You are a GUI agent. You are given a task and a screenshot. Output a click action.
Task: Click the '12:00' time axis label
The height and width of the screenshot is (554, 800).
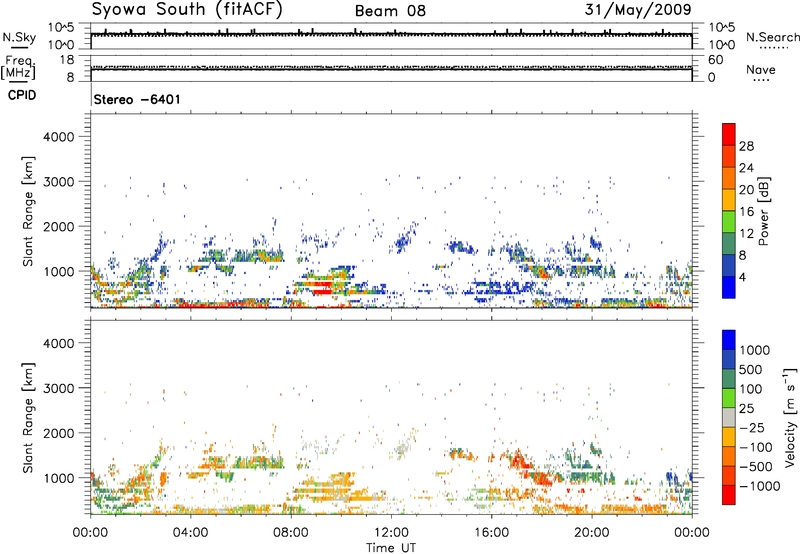[x=391, y=533]
